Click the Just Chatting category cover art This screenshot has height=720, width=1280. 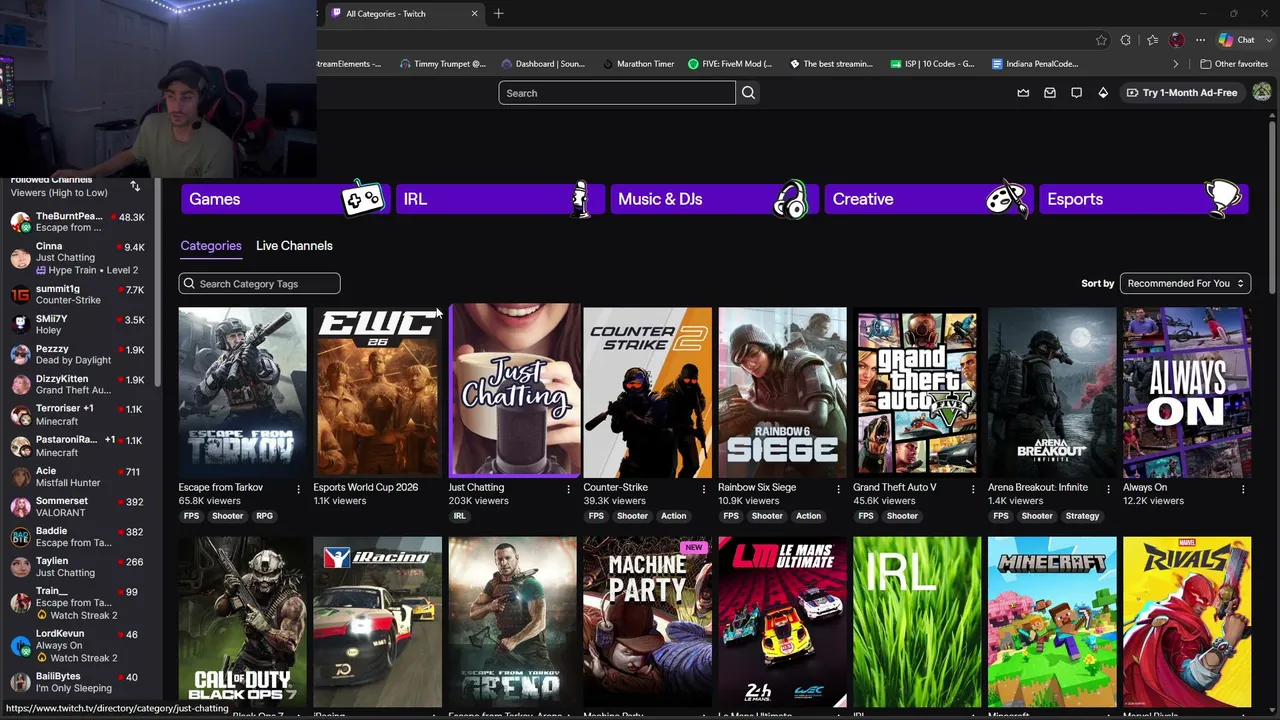[x=513, y=391]
